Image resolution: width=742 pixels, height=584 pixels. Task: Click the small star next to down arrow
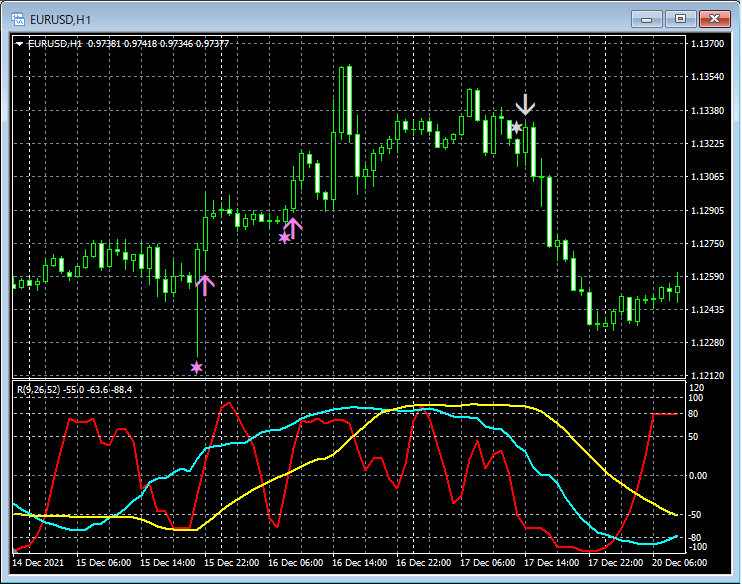click(516, 127)
